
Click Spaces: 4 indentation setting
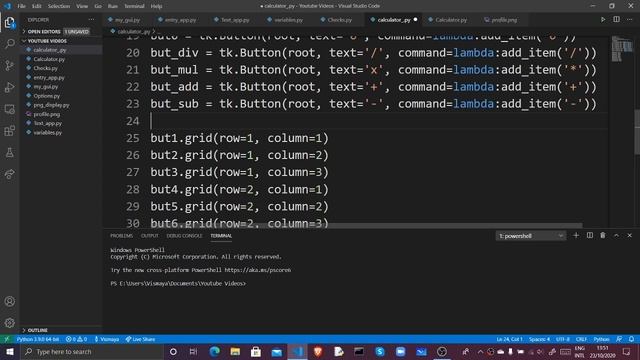pos(539,339)
